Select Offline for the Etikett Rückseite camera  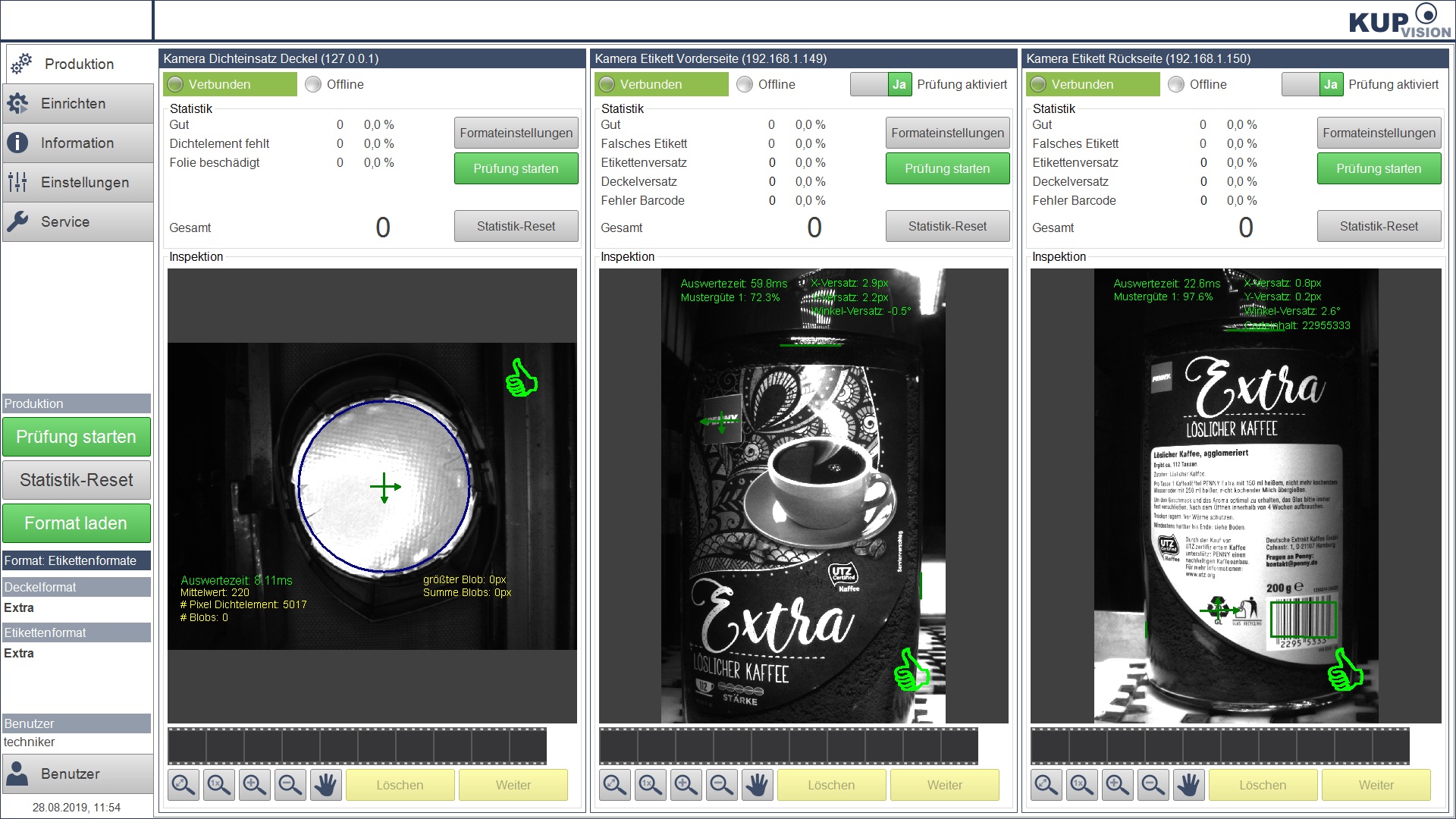click(x=1197, y=84)
